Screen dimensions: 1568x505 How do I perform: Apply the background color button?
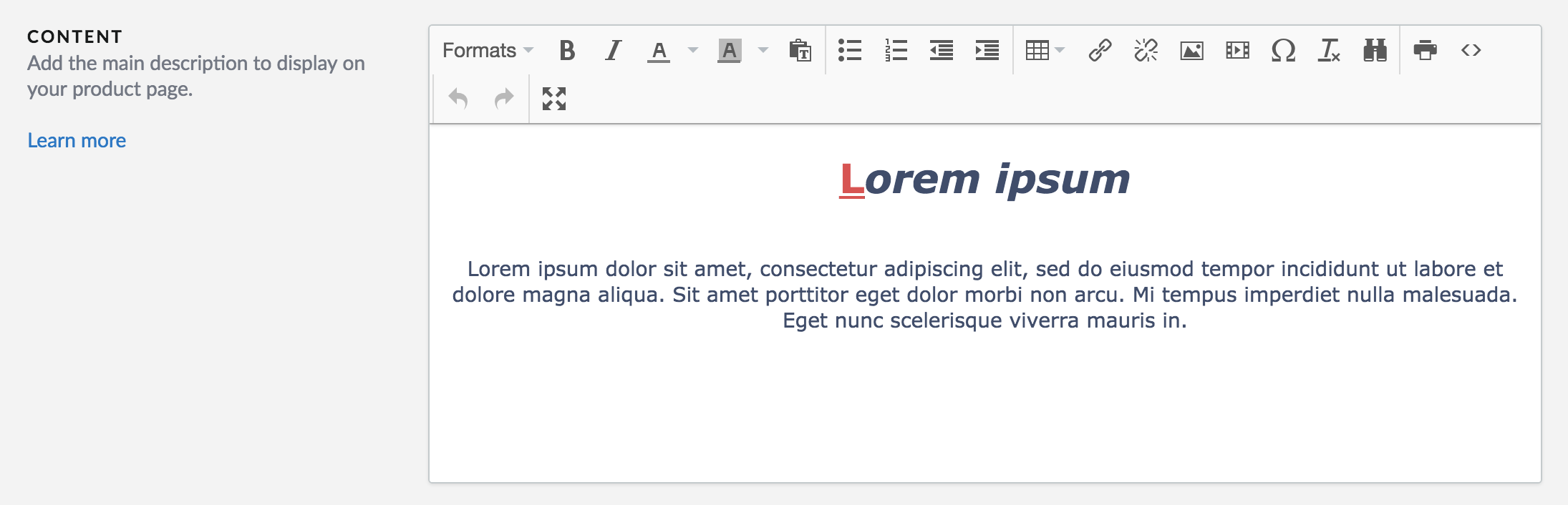pyautogui.click(x=729, y=51)
